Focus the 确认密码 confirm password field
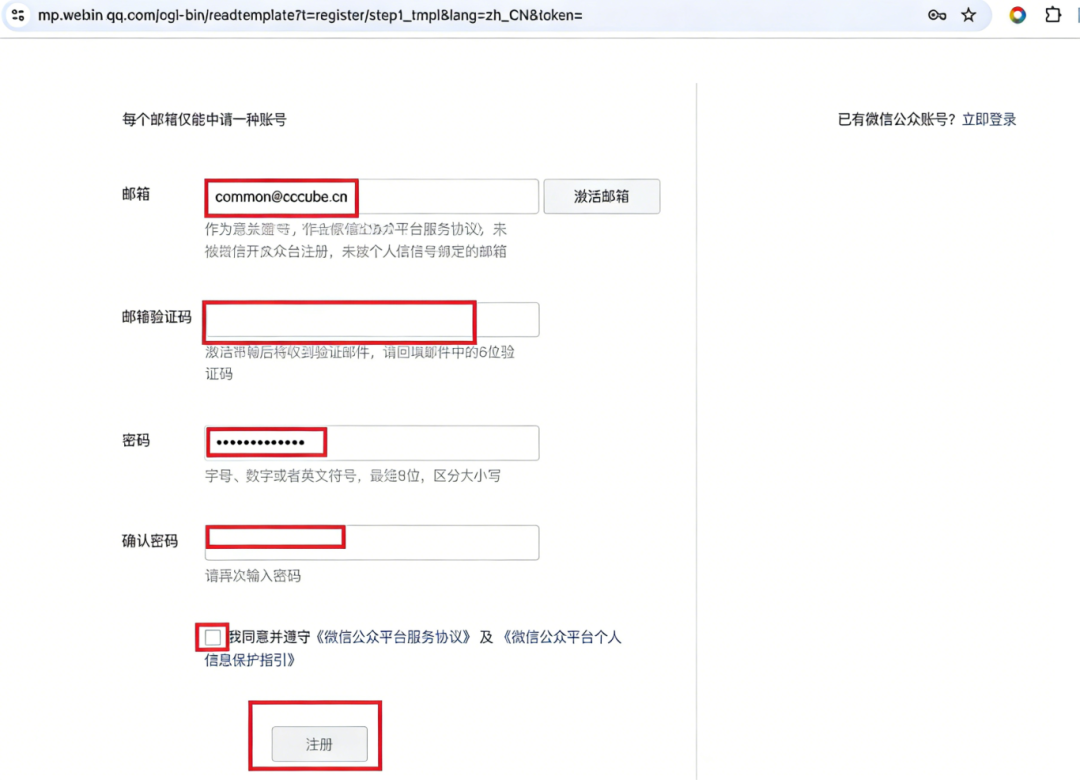Image resolution: width=1080 pixels, height=780 pixels. (x=372, y=543)
